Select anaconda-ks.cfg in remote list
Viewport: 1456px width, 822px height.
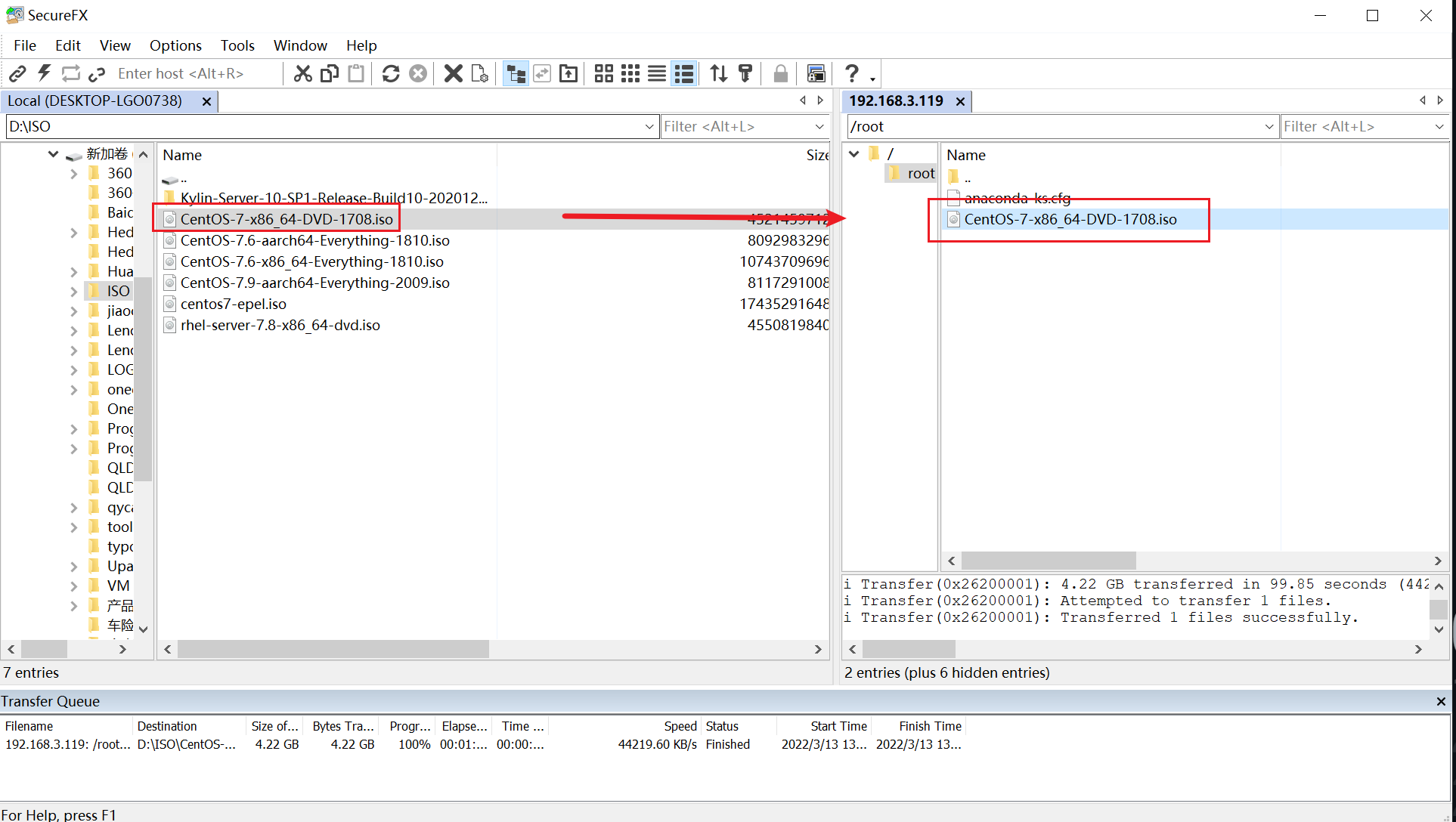(x=1017, y=198)
